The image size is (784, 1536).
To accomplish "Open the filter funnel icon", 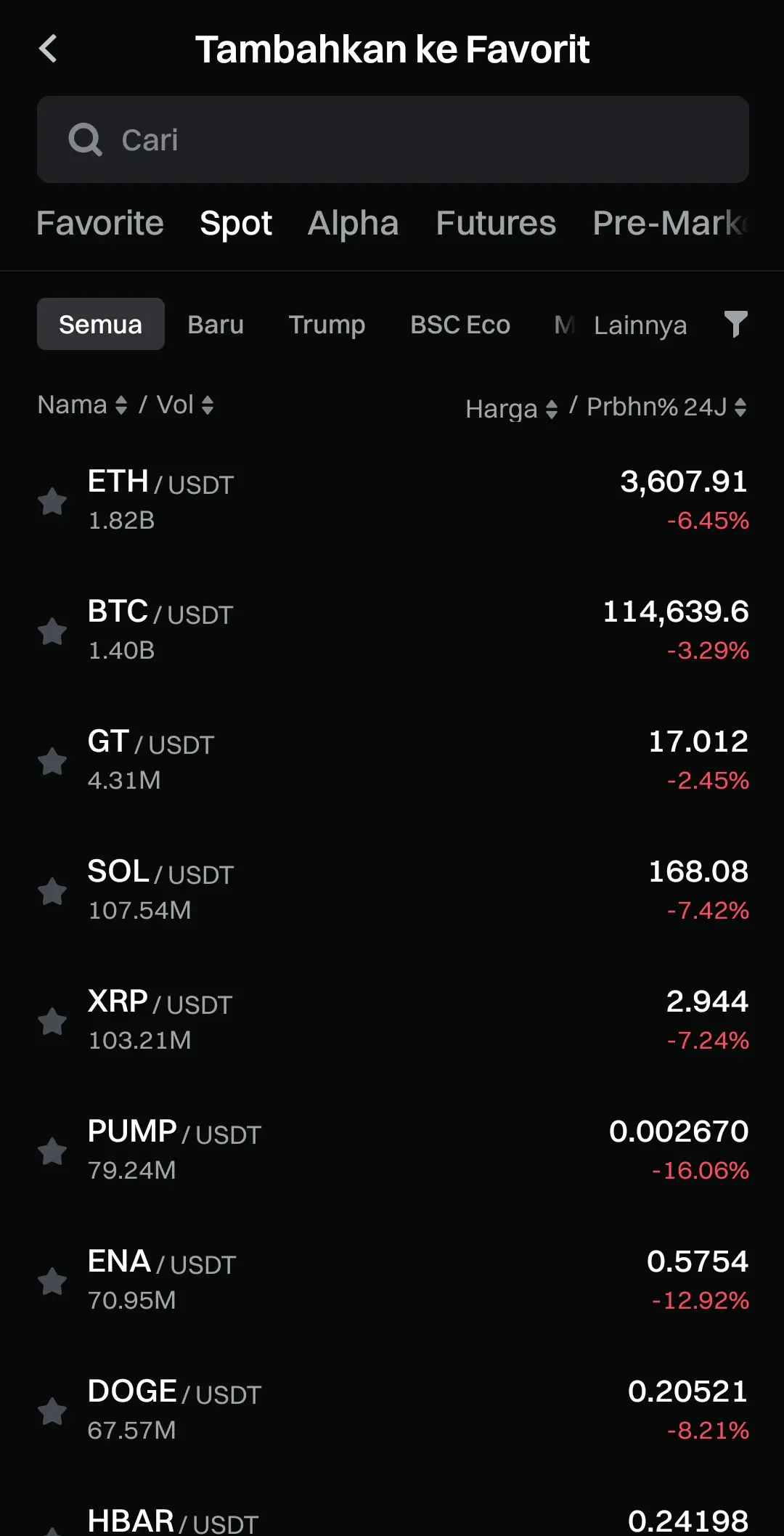I will click(x=735, y=324).
